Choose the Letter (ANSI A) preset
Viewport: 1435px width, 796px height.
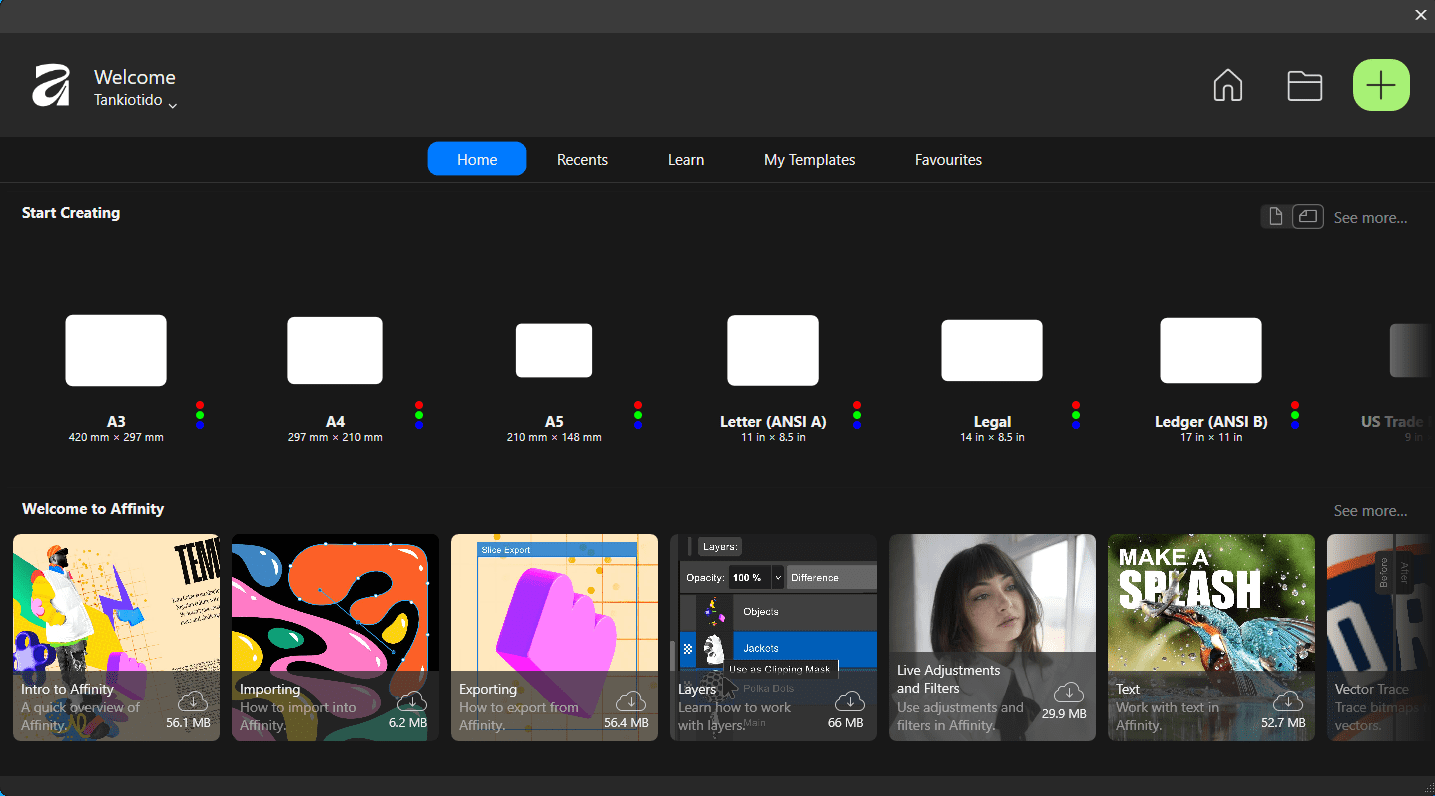coord(773,350)
